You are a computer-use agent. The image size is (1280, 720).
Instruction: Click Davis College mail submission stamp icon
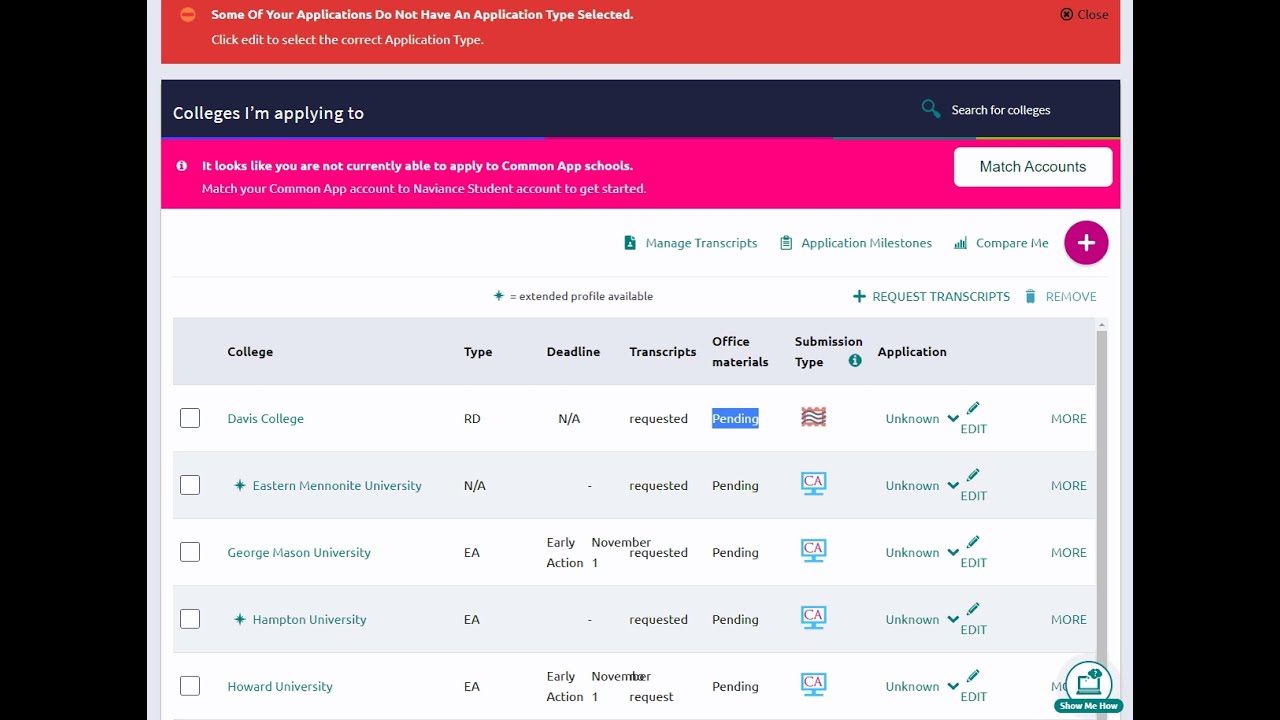(814, 417)
